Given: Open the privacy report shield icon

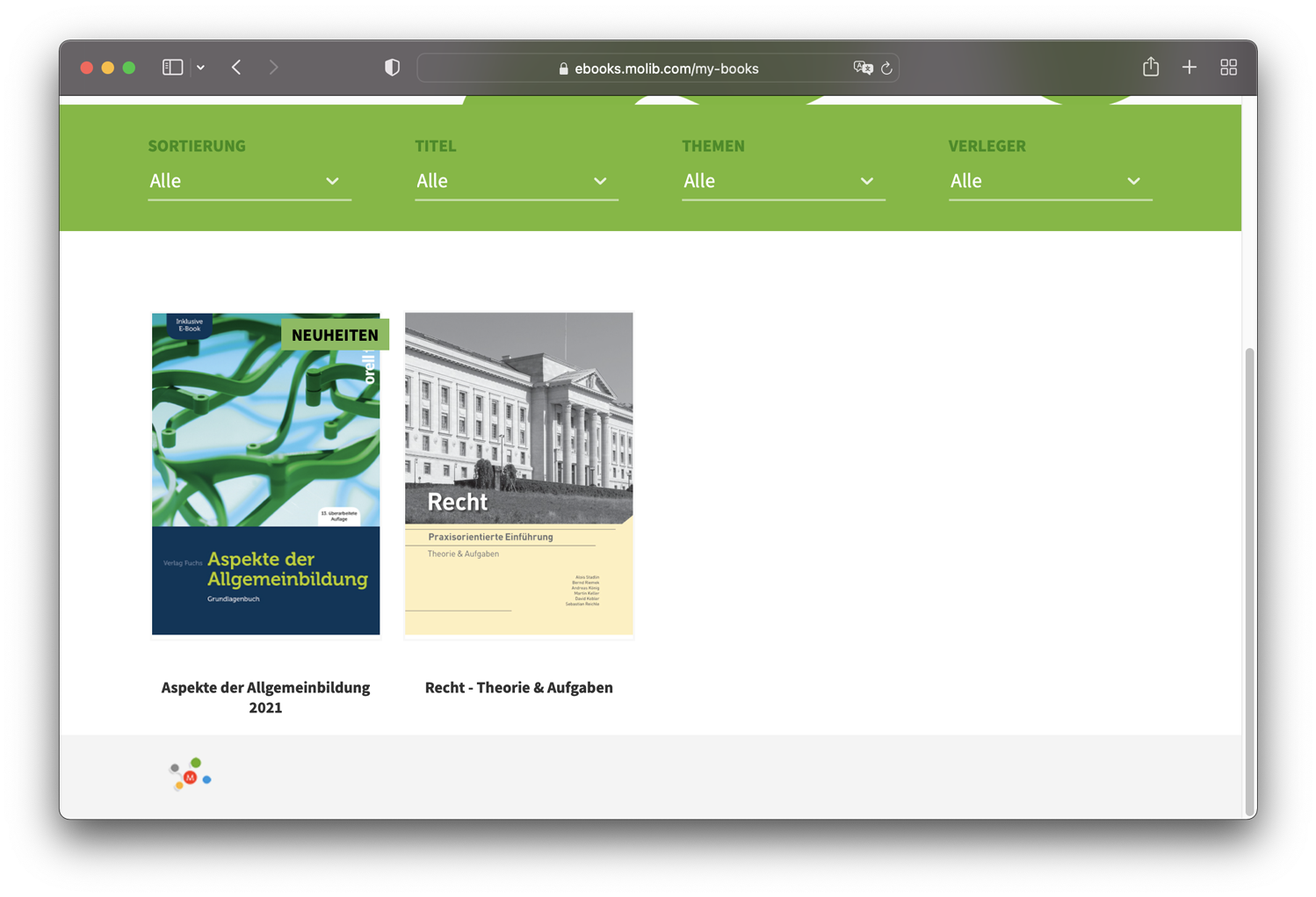Looking at the screenshot, I should (x=392, y=68).
